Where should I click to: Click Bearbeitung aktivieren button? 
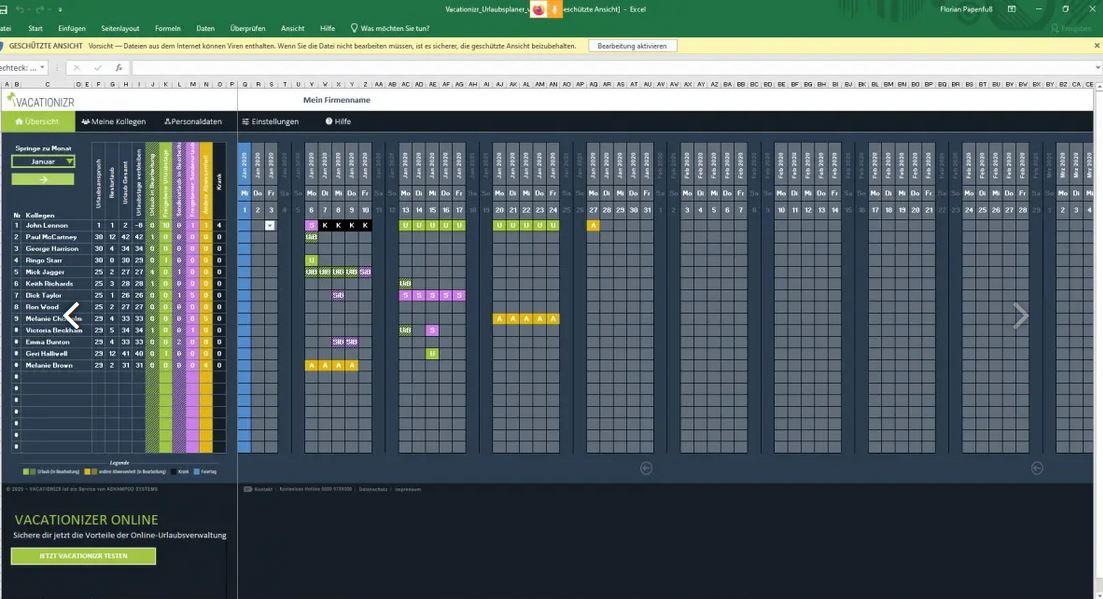tap(632, 46)
